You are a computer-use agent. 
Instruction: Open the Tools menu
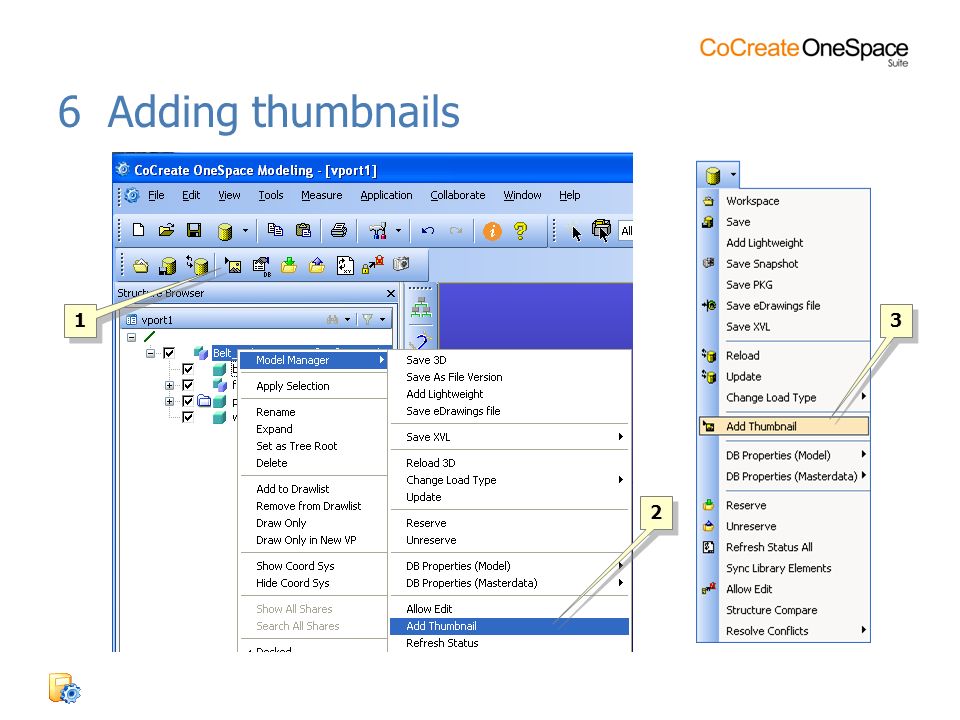tap(271, 195)
